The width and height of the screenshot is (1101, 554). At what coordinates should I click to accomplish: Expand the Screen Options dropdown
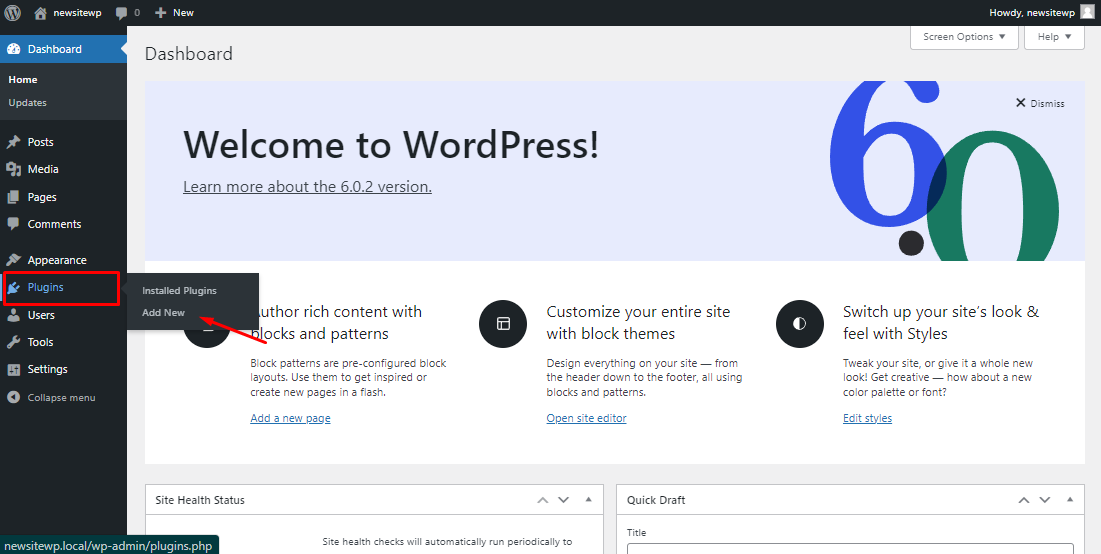point(964,37)
